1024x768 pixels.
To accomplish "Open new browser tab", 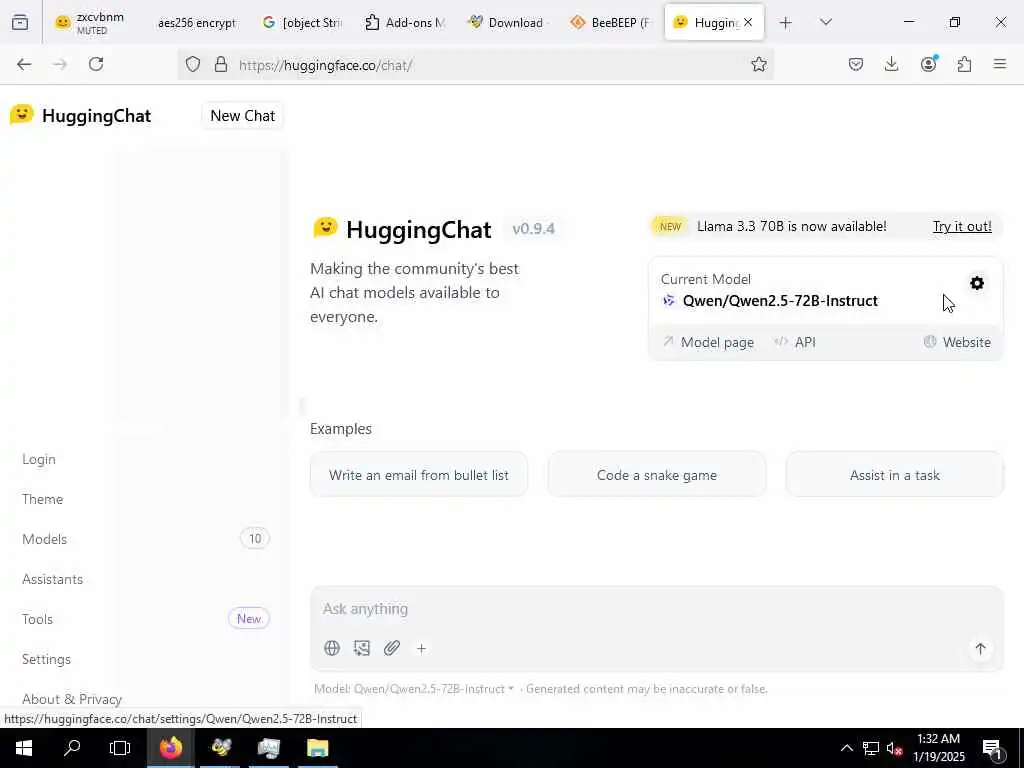I will (x=786, y=23).
